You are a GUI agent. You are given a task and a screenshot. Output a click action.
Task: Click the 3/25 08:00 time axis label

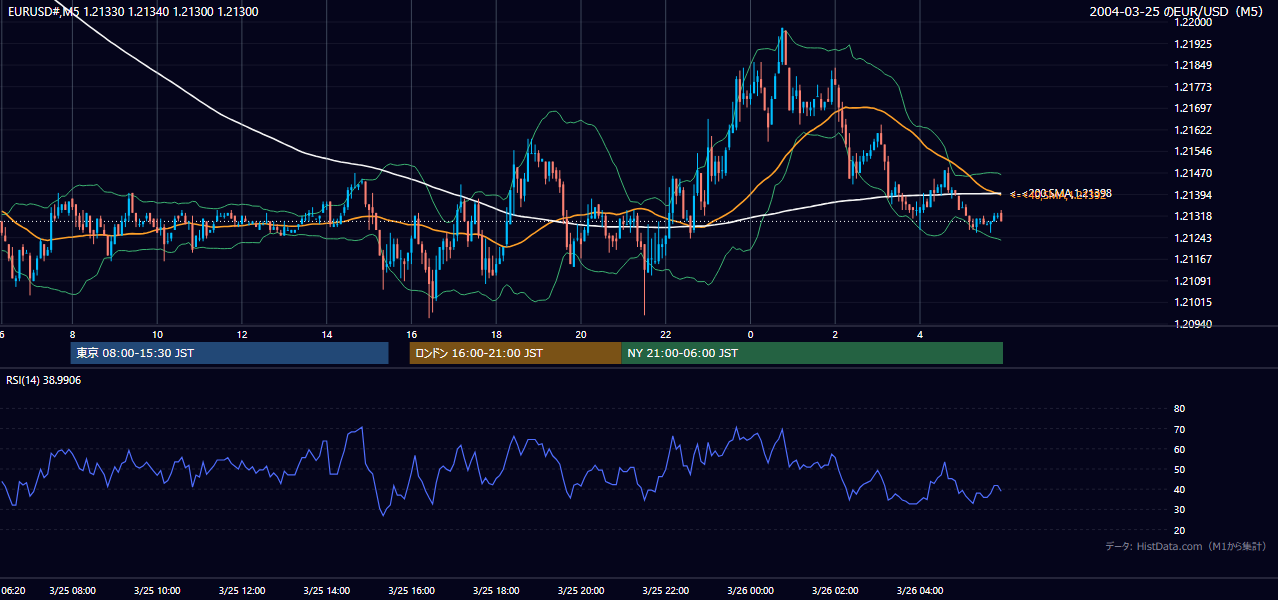pos(71,590)
